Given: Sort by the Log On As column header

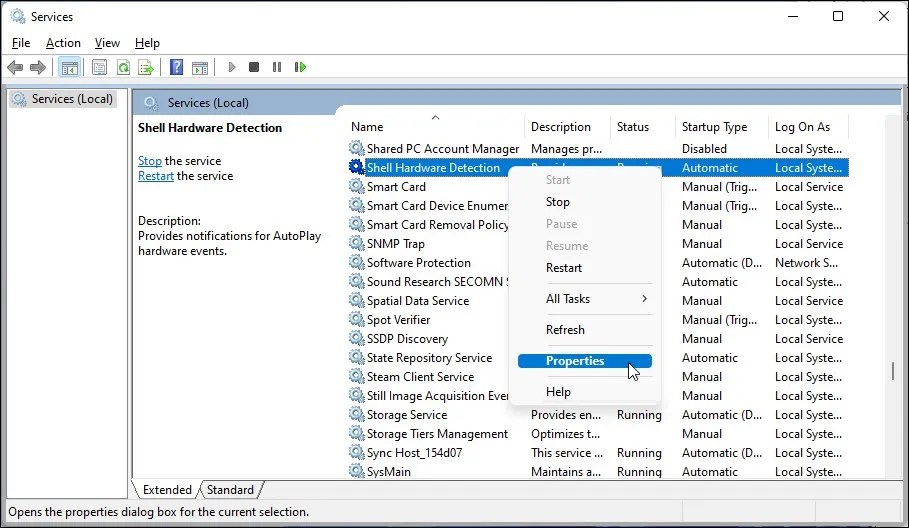Looking at the screenshot, I should point(809,126).
